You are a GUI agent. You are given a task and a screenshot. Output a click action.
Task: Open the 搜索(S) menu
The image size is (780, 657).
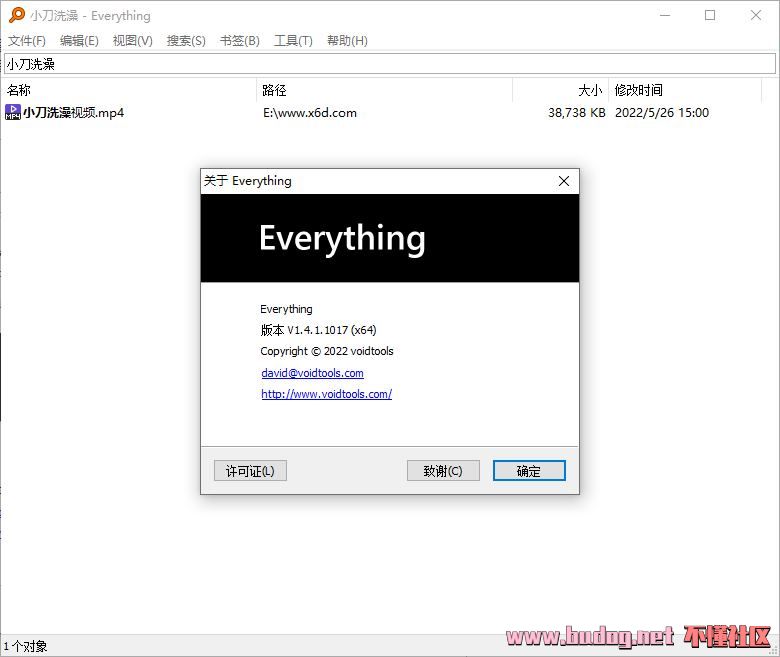point(186,40)
